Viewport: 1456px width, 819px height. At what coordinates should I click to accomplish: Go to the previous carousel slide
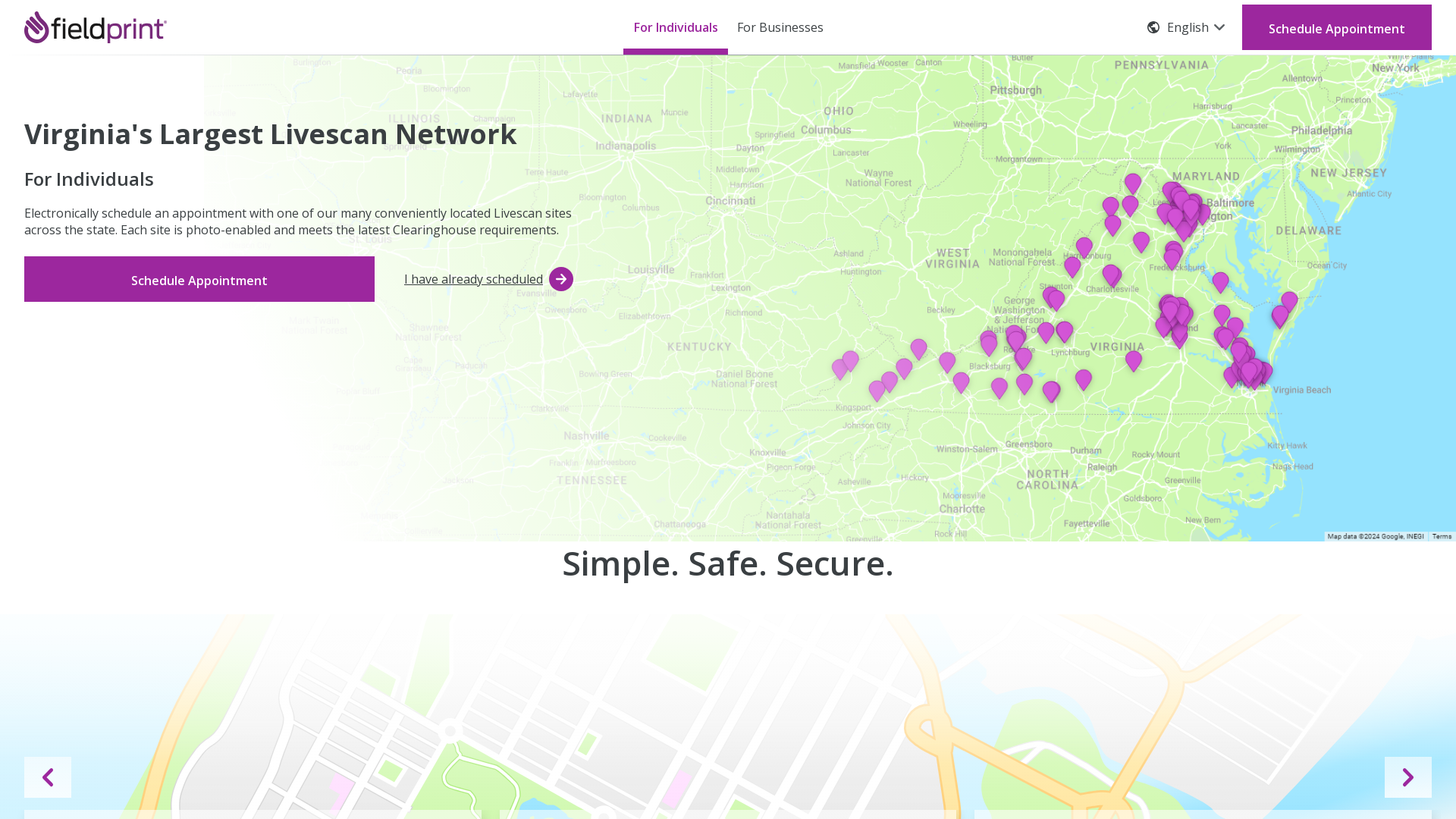(x=48, y=777)
